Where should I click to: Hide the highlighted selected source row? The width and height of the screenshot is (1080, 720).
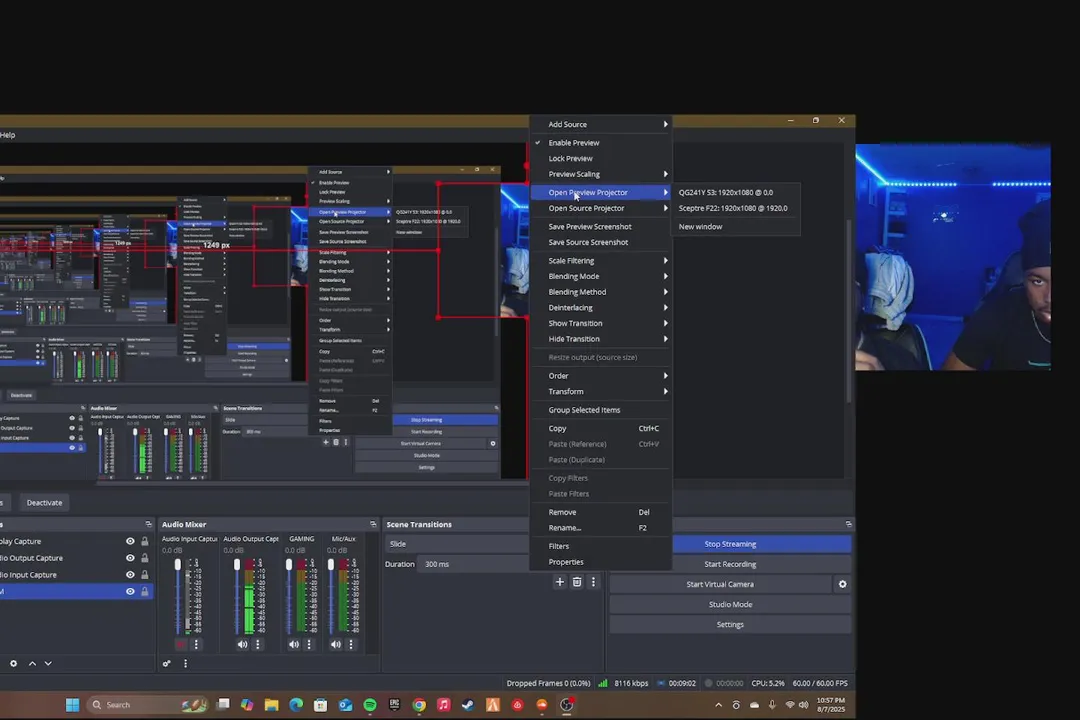coord(130,591)
